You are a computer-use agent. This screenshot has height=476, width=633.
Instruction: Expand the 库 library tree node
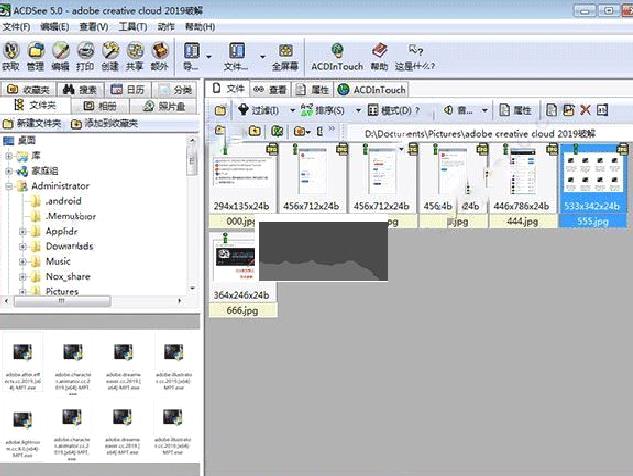click(8, 156)
